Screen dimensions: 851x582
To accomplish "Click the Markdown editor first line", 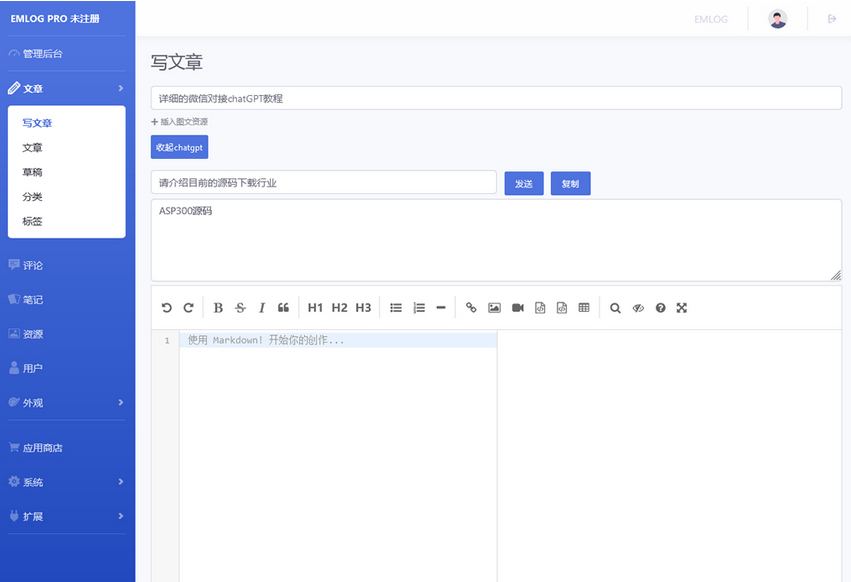I will point(338,340).
